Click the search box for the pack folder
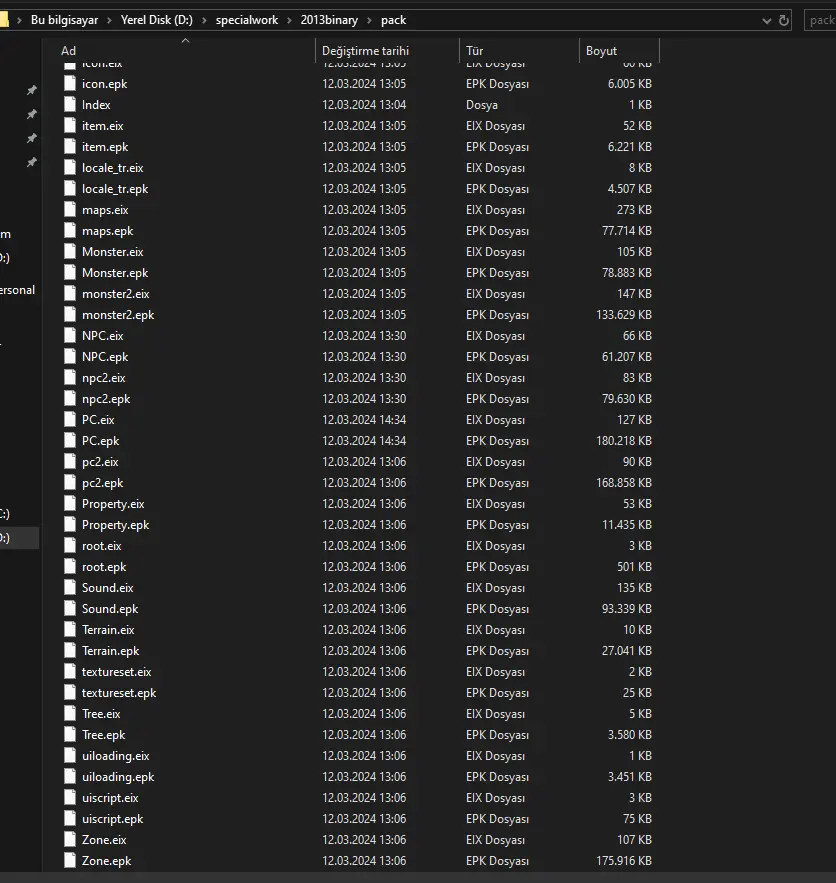The height and width of the screenshot is (883, 836). pos(820,20)
